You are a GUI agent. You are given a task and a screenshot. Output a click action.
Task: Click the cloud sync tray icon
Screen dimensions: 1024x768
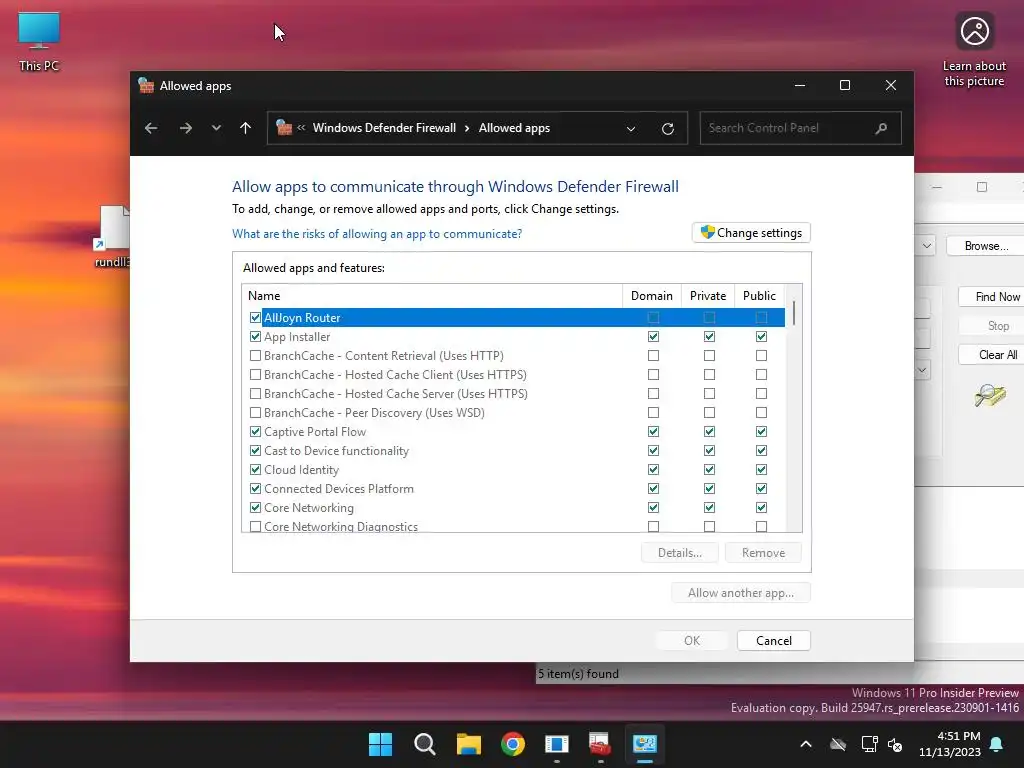click(838, 744)
